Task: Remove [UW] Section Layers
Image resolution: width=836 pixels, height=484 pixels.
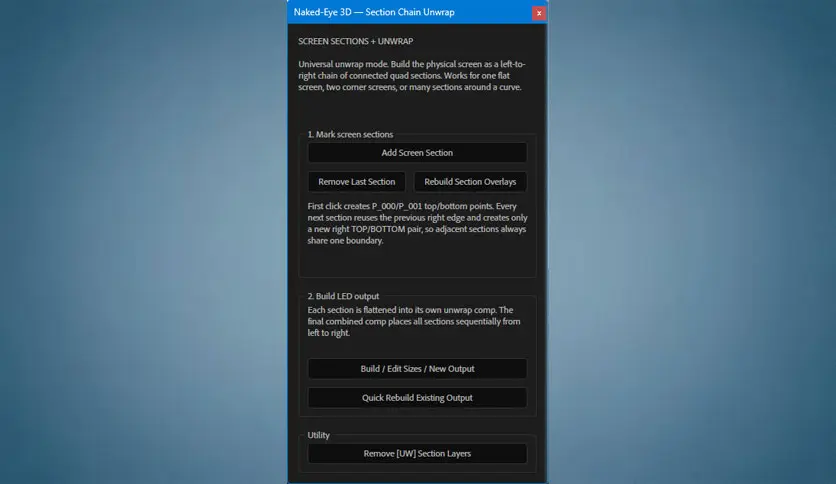Action: click(417, 454)
